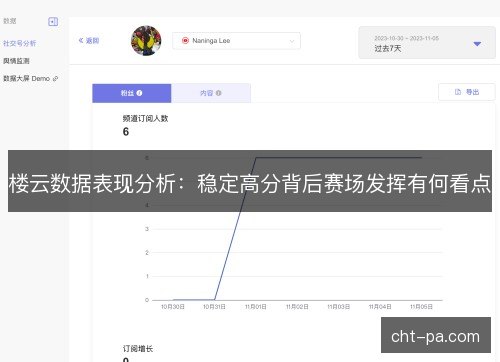Click the 数据 sidebar header text
500x362 pixels.
tap(10, 21)
